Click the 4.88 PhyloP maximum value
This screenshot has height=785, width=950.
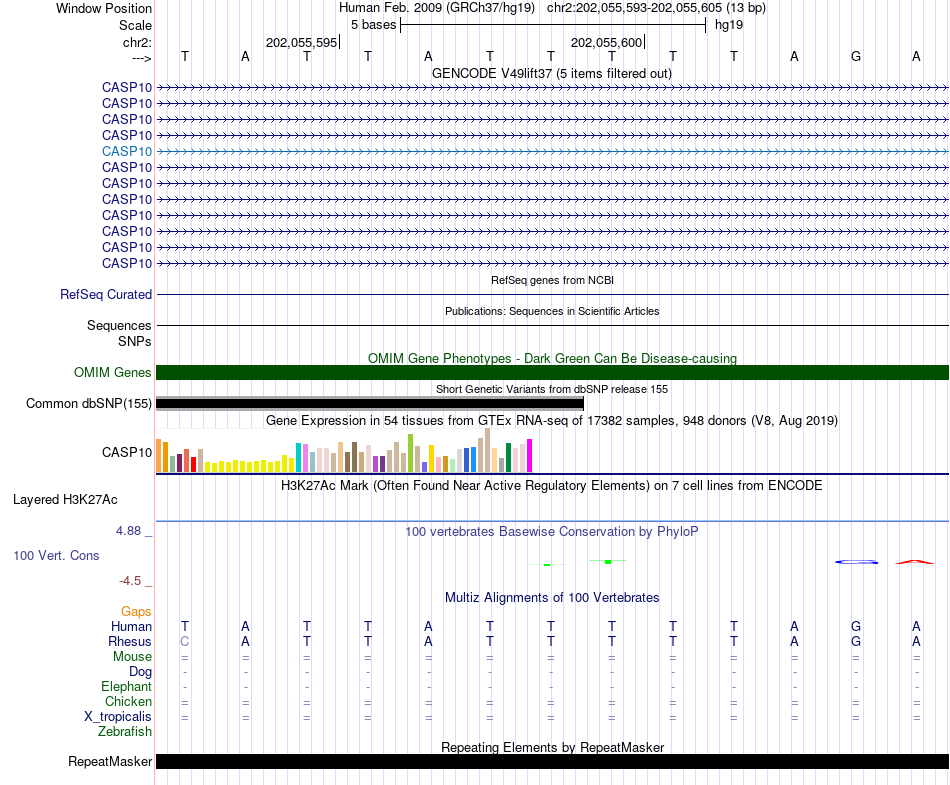(x=128, y=531)
